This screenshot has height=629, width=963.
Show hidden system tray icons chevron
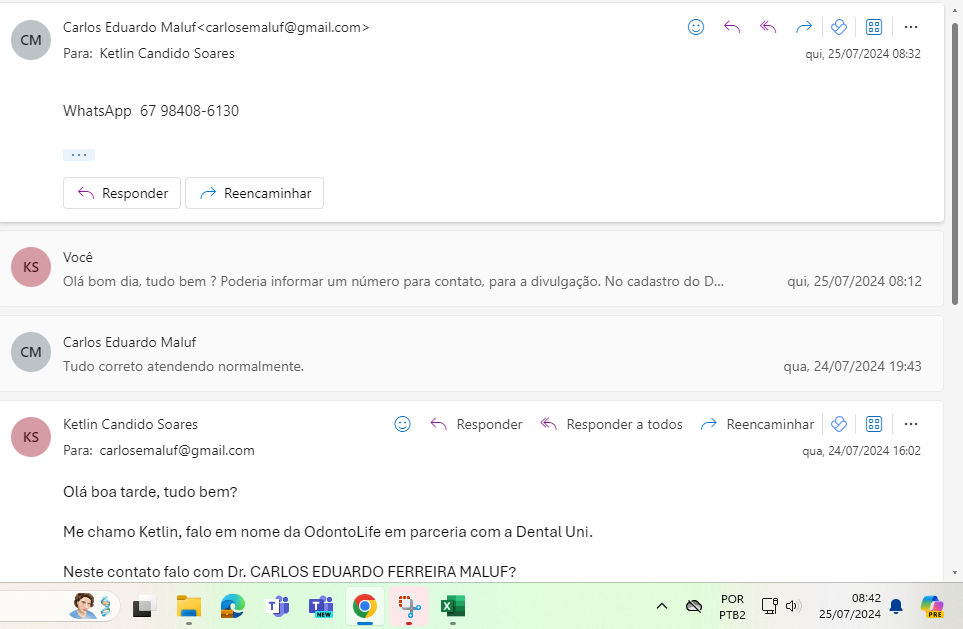(661, 606)
